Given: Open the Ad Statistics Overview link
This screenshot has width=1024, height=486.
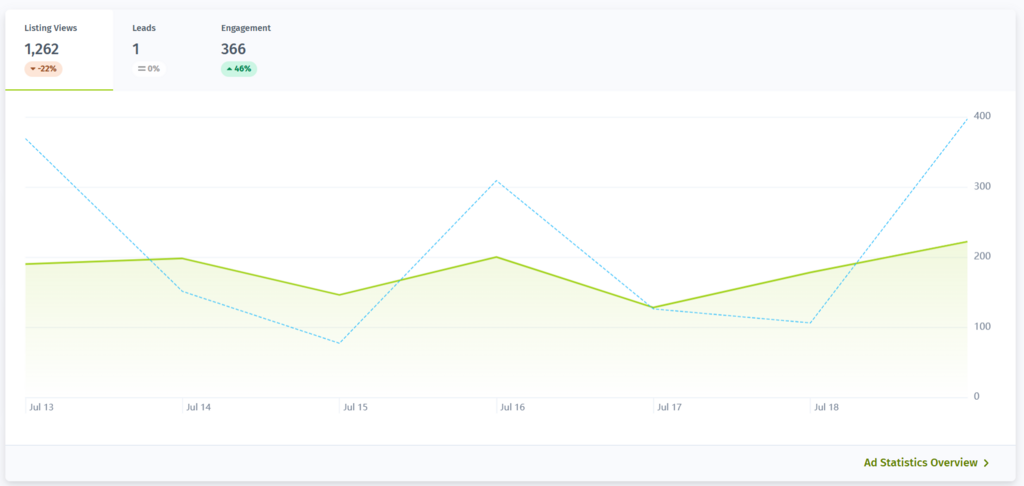Looking at the screenshot, I should point(926,462).
